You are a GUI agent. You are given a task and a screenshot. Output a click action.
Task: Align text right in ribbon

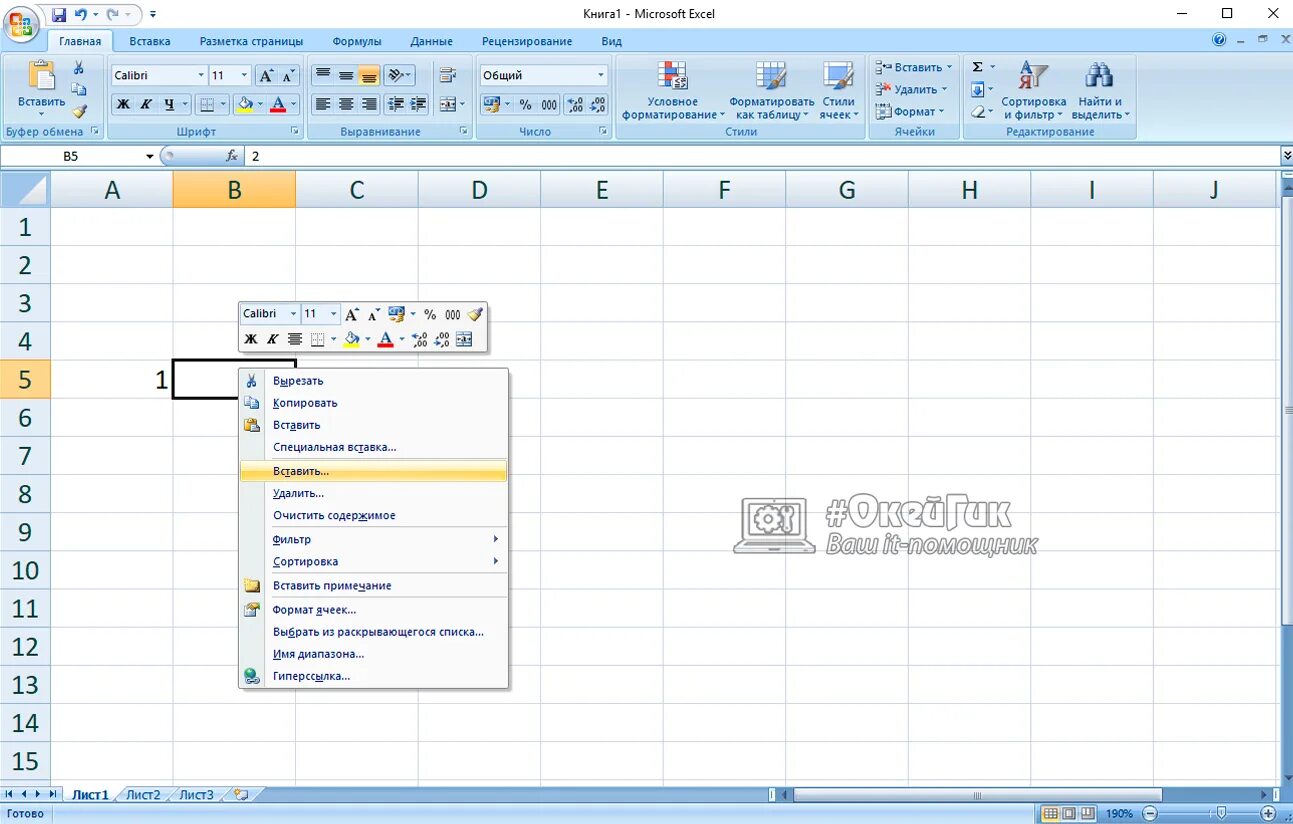(369, 104)
